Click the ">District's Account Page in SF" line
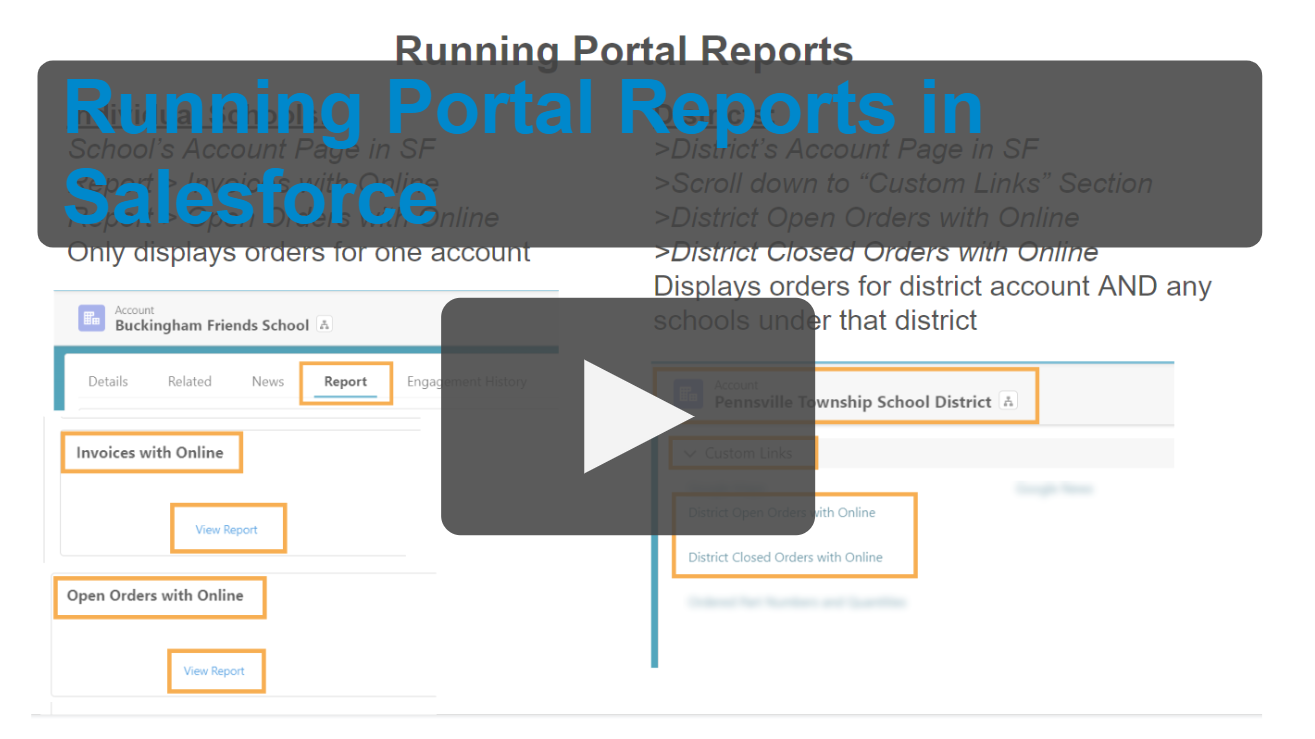Viewport: 1315px width, 739px height. point(846,149)
